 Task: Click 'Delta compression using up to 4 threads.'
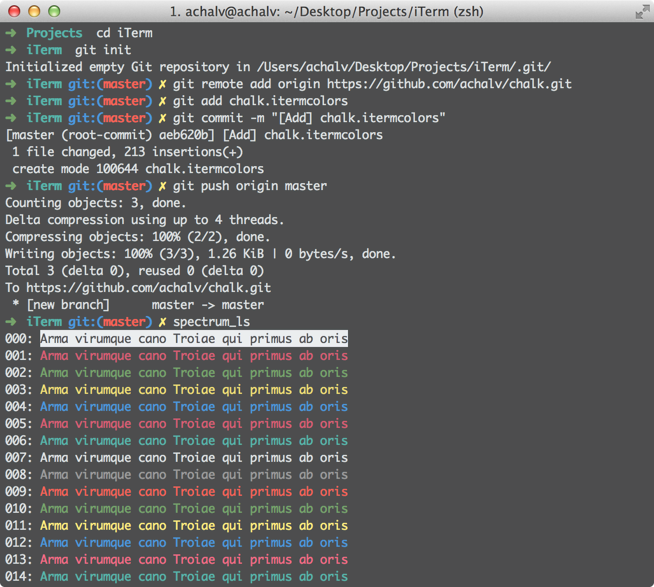[144, 220]
